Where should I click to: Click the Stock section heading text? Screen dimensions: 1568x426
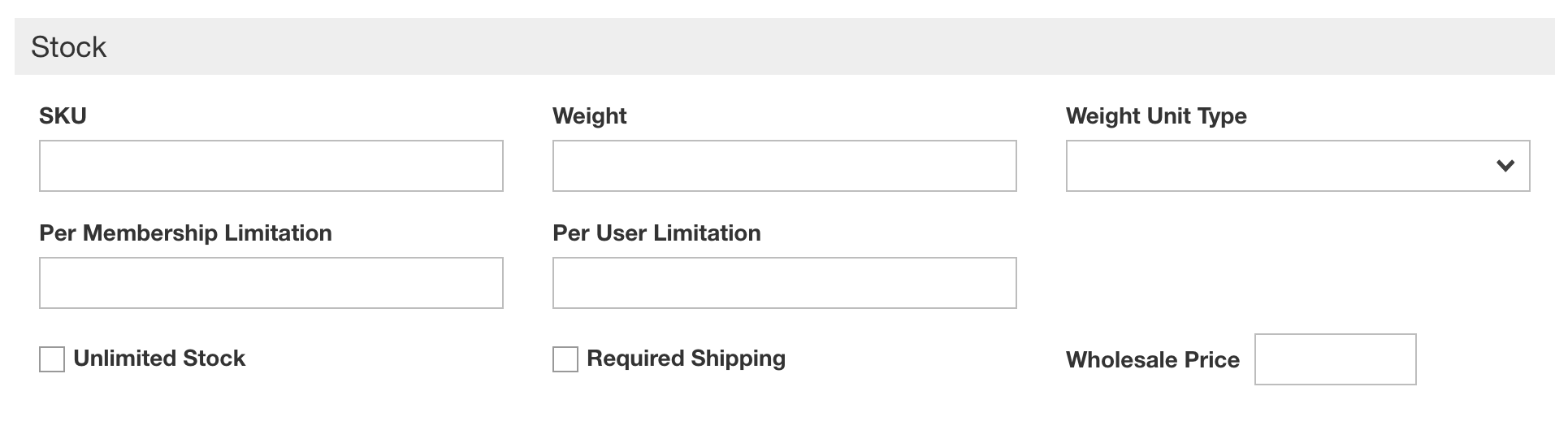pyautogui.click(x=69, y=47)
